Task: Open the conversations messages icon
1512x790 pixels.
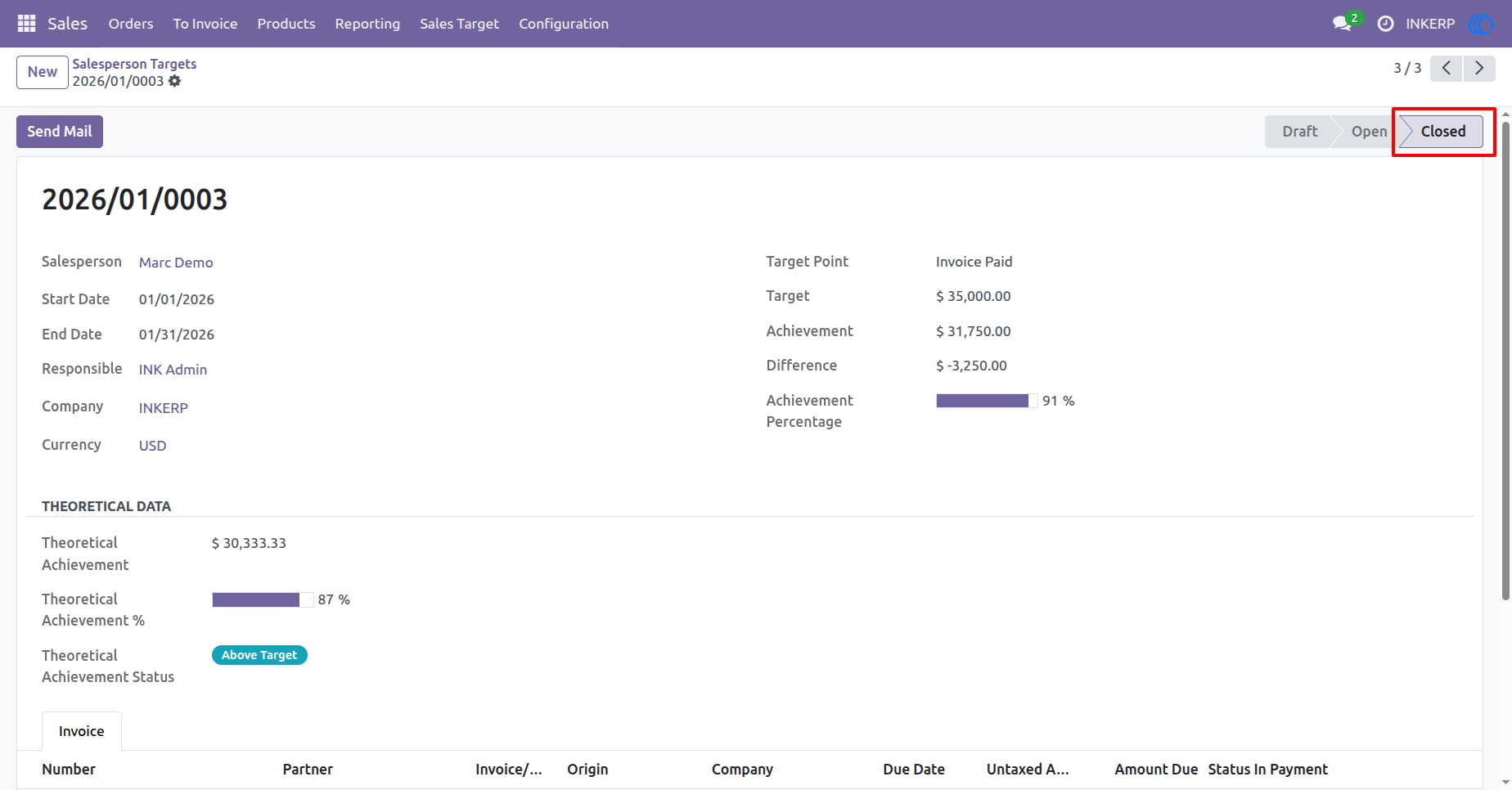Action: tap(1342, 24)
